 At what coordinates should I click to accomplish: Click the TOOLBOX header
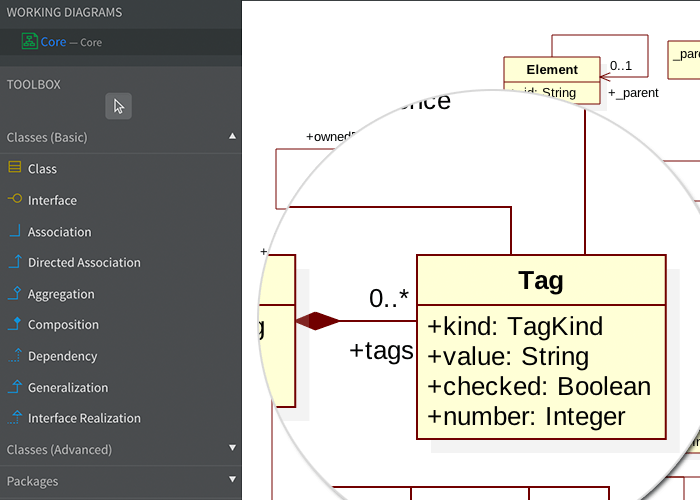[x=33, y=84]
